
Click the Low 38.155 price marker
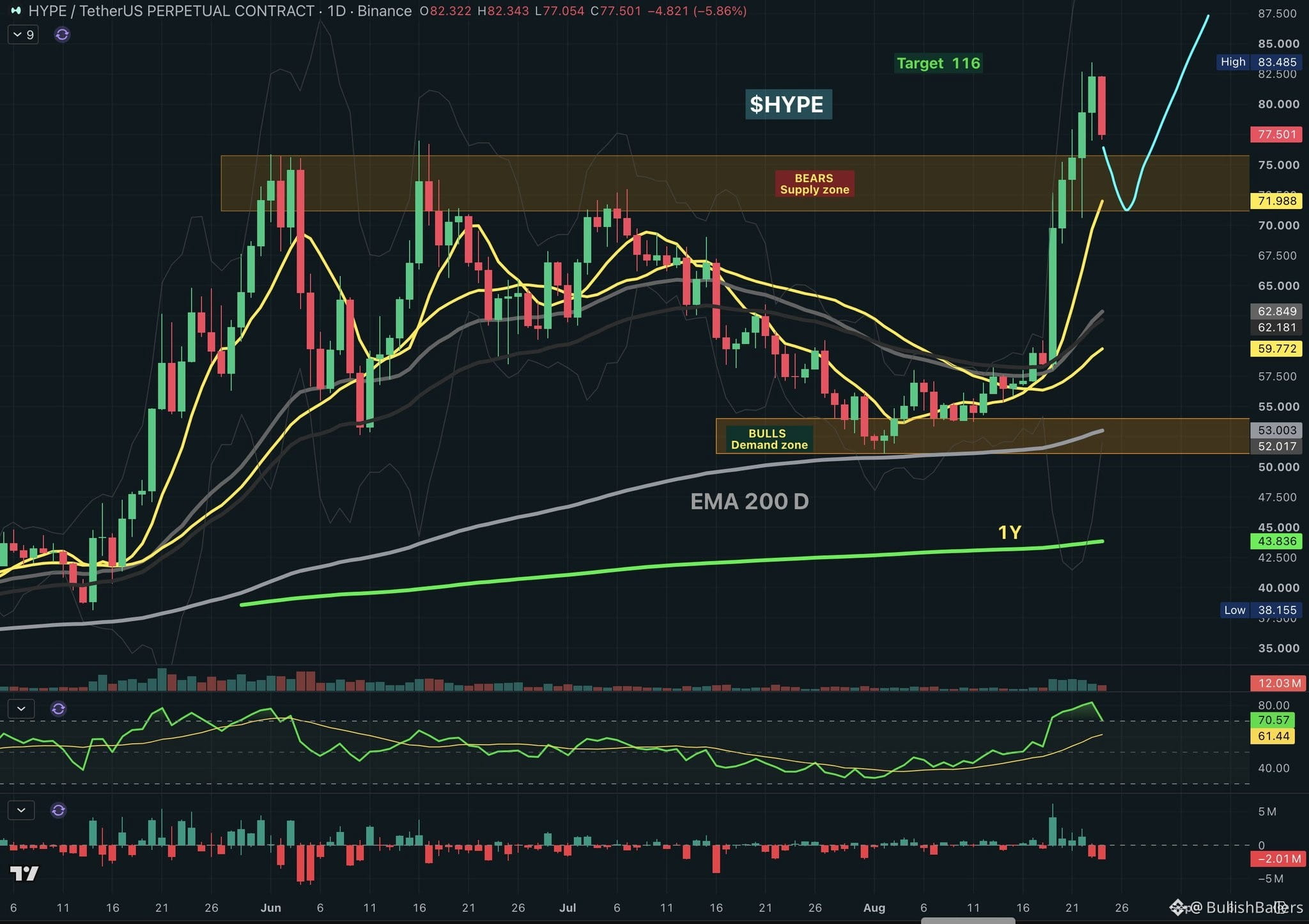(1260, 610)
